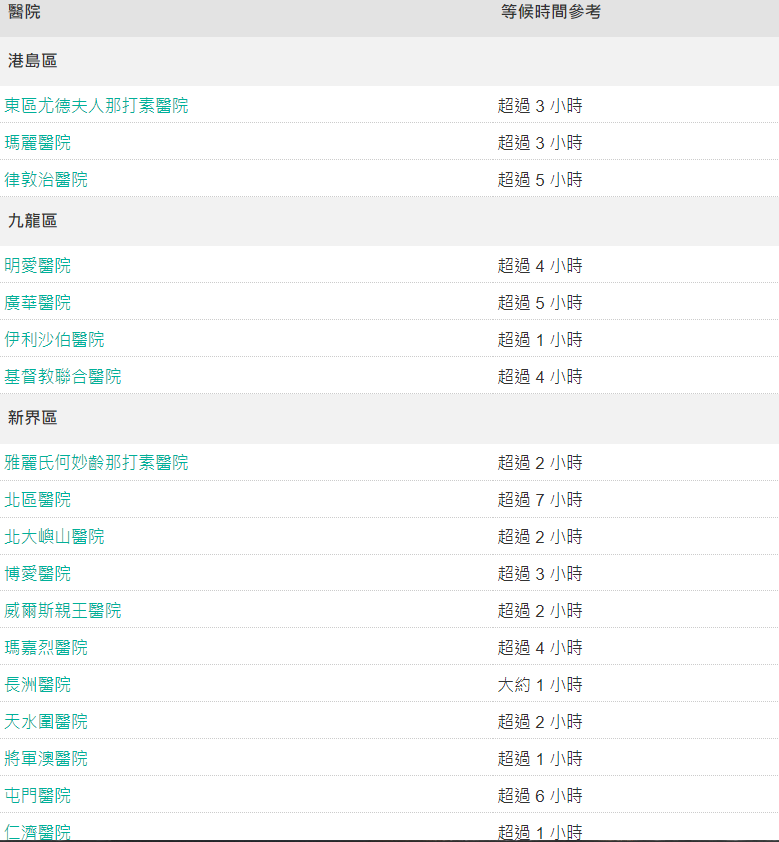Click the 新界區 section heading
The height and width of the screenshot is (842, 779).
pos(33,418)
